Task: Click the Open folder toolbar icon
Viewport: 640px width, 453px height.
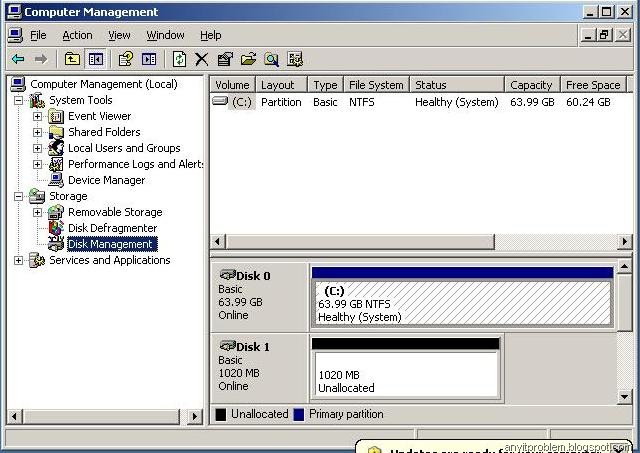Action: click(248, 59)
